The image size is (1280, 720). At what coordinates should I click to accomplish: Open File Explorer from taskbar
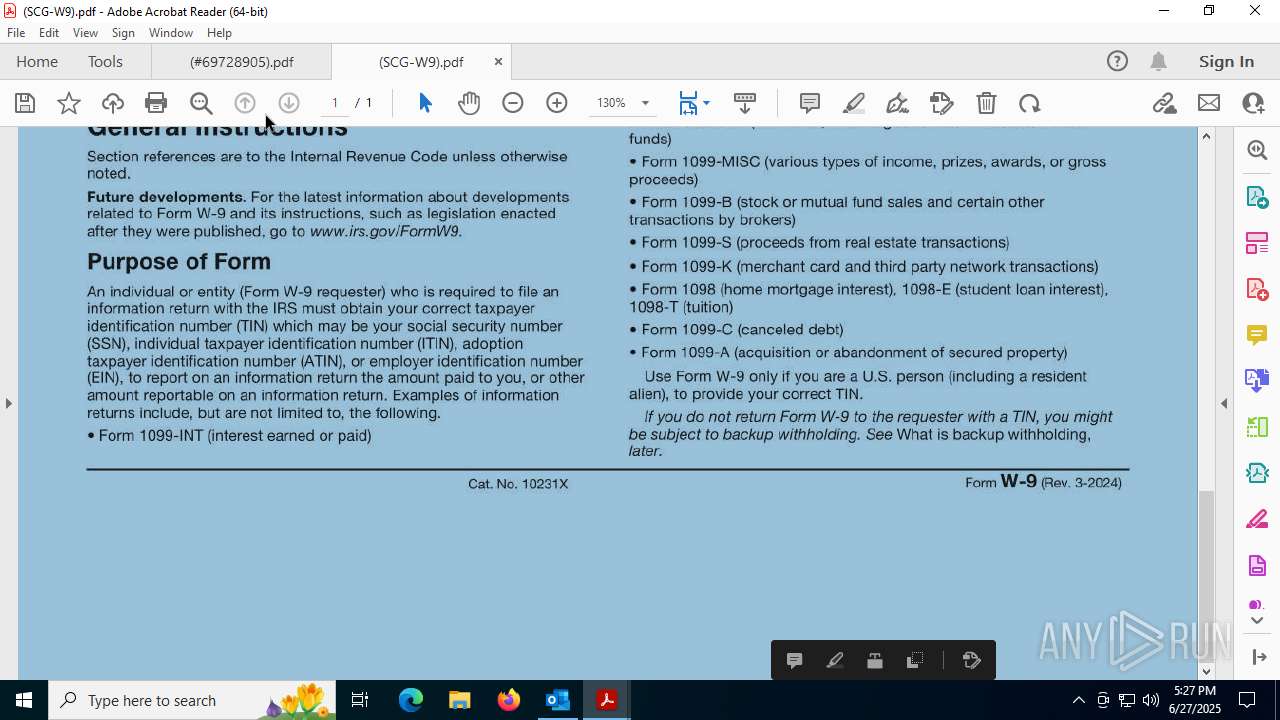click(459, 700)
